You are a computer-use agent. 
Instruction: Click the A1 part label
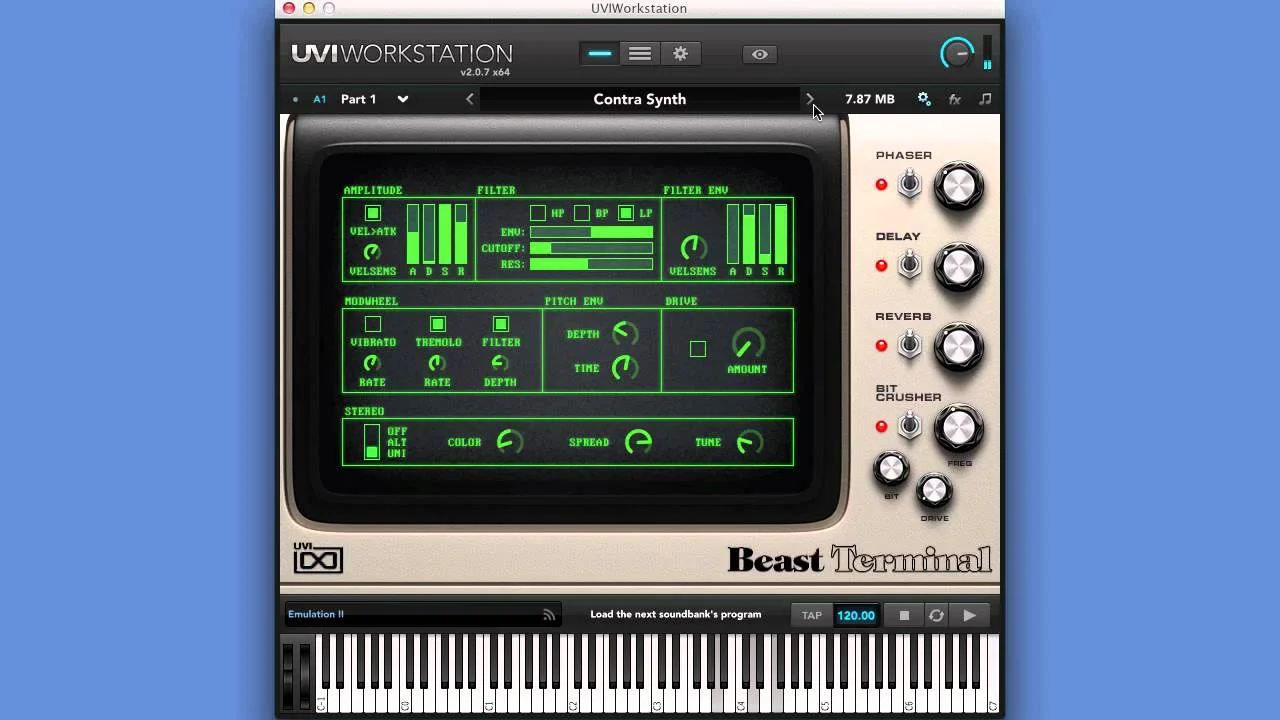click(x=320, y=99)
